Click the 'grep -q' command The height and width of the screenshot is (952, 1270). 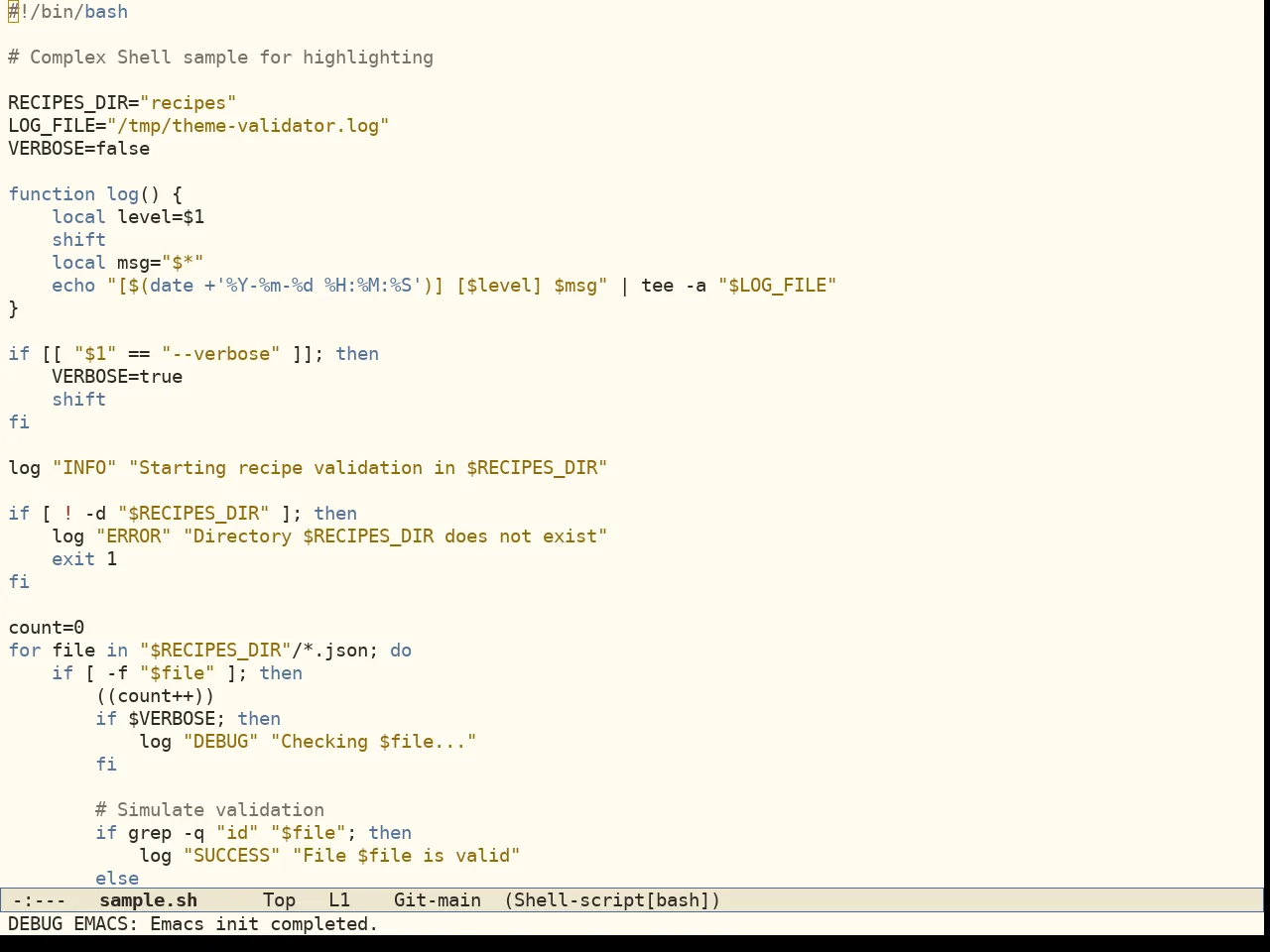[x=166, y=833]
